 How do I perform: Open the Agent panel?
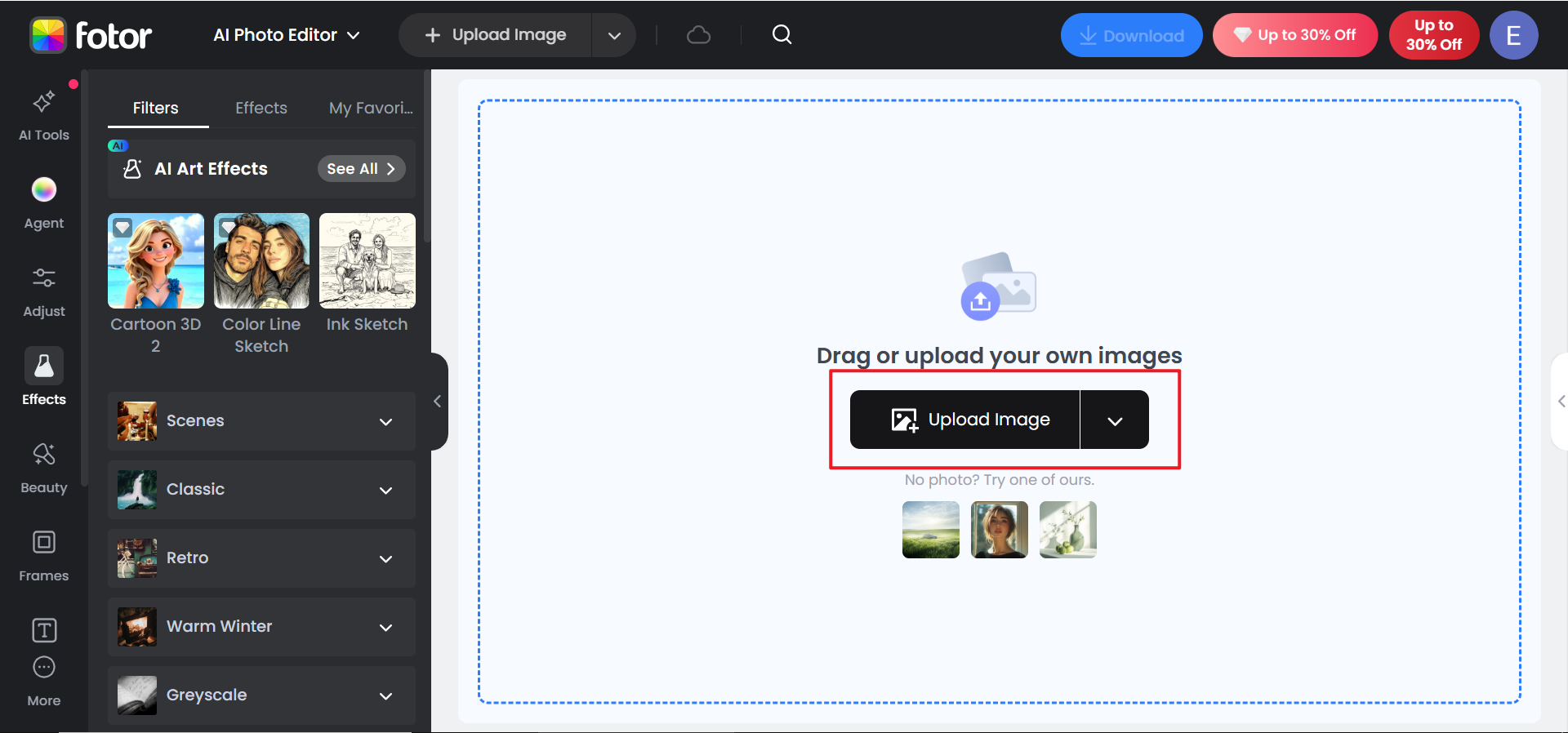[44, 203]
